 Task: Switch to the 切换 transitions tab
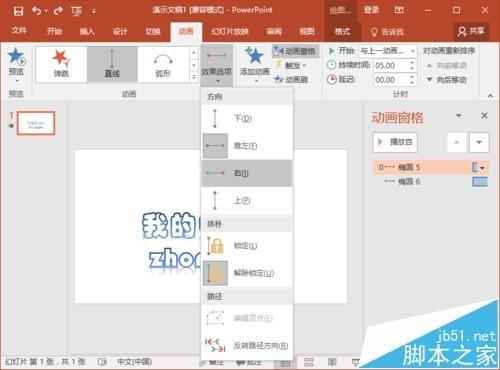click(153, 31)
